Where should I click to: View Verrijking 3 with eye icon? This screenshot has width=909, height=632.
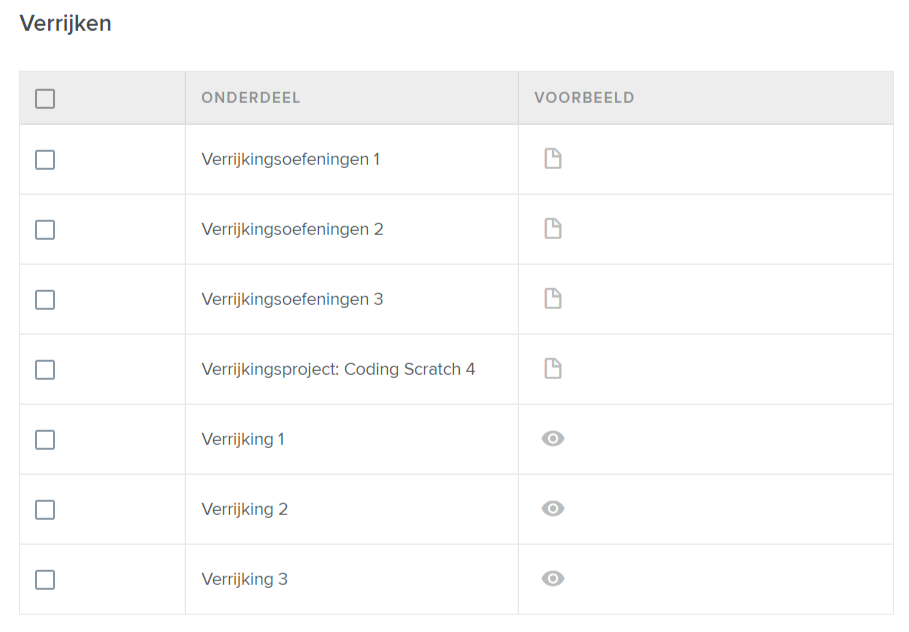point(553,579)
